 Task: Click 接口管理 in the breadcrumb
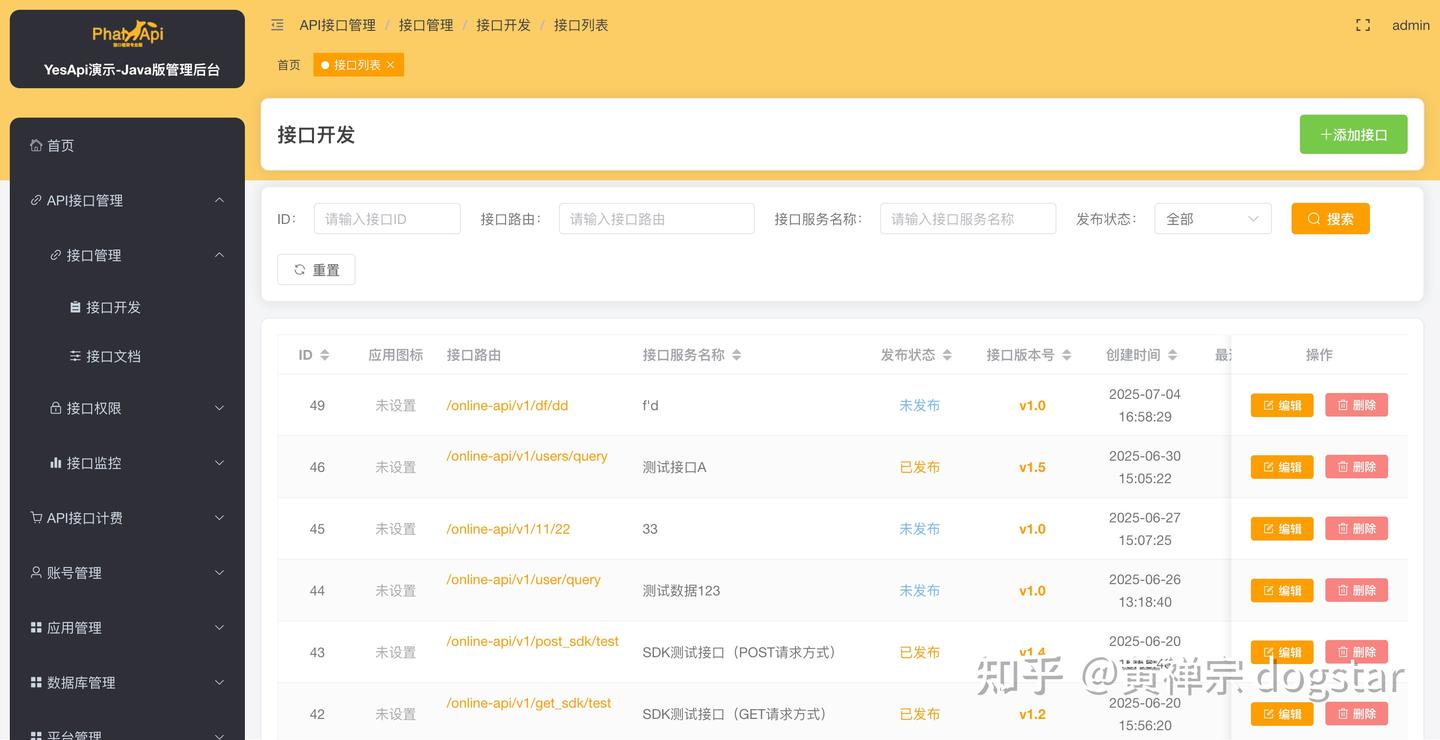click(424, 25)
